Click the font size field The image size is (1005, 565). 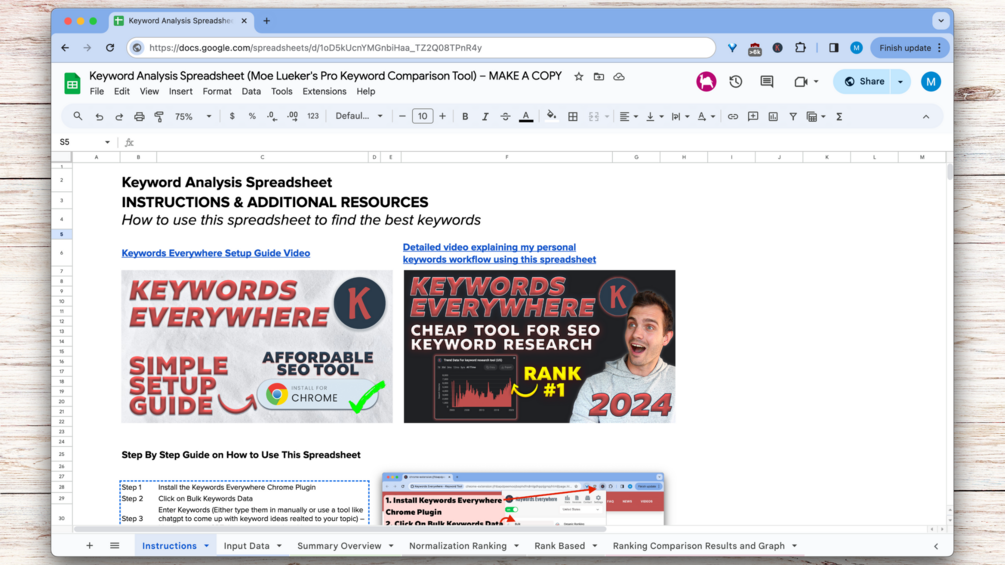[422, 116]
